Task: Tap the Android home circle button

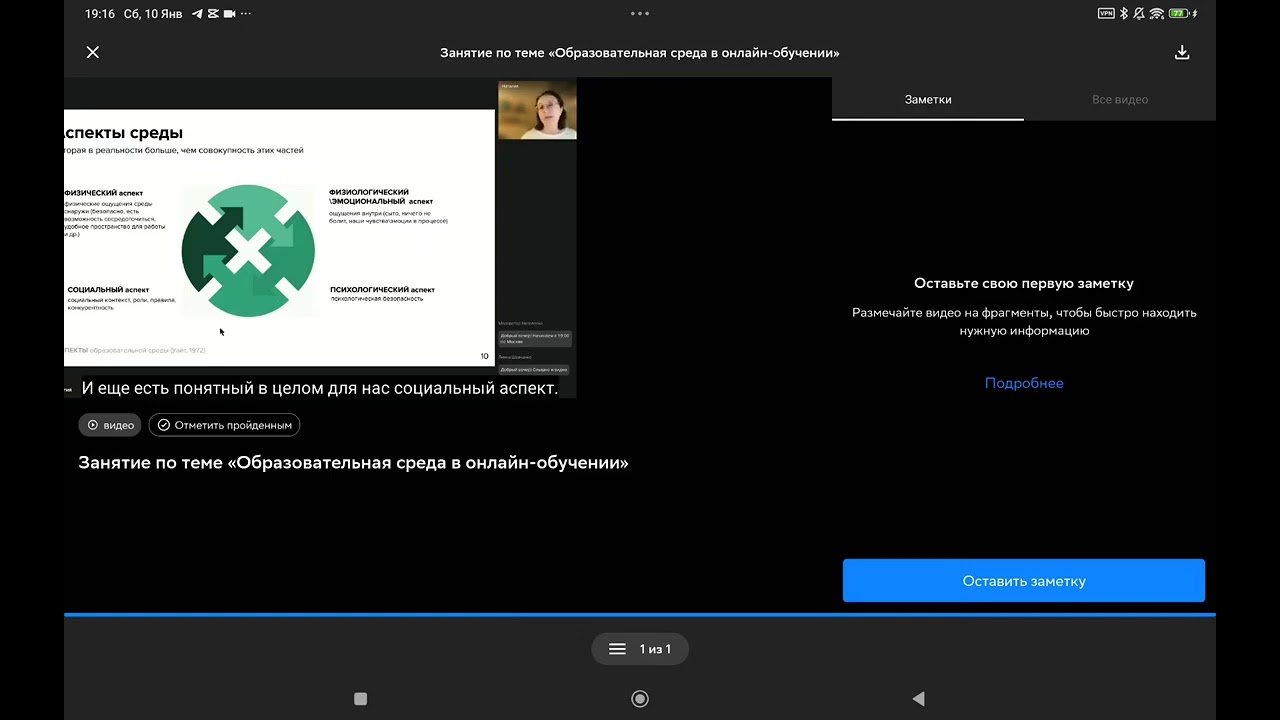Action: 640,699
